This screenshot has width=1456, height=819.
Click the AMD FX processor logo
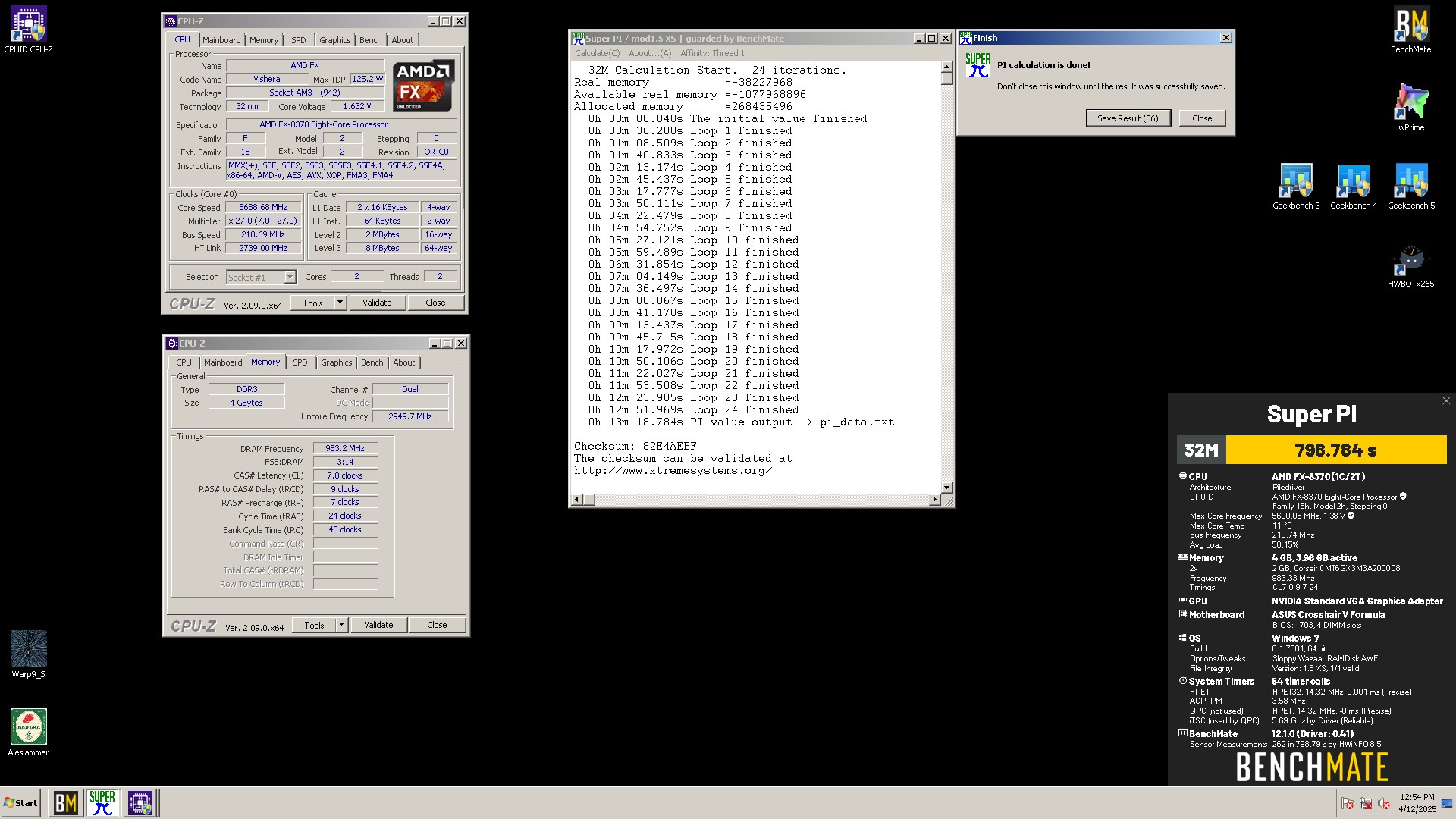[x=424, y=86]
